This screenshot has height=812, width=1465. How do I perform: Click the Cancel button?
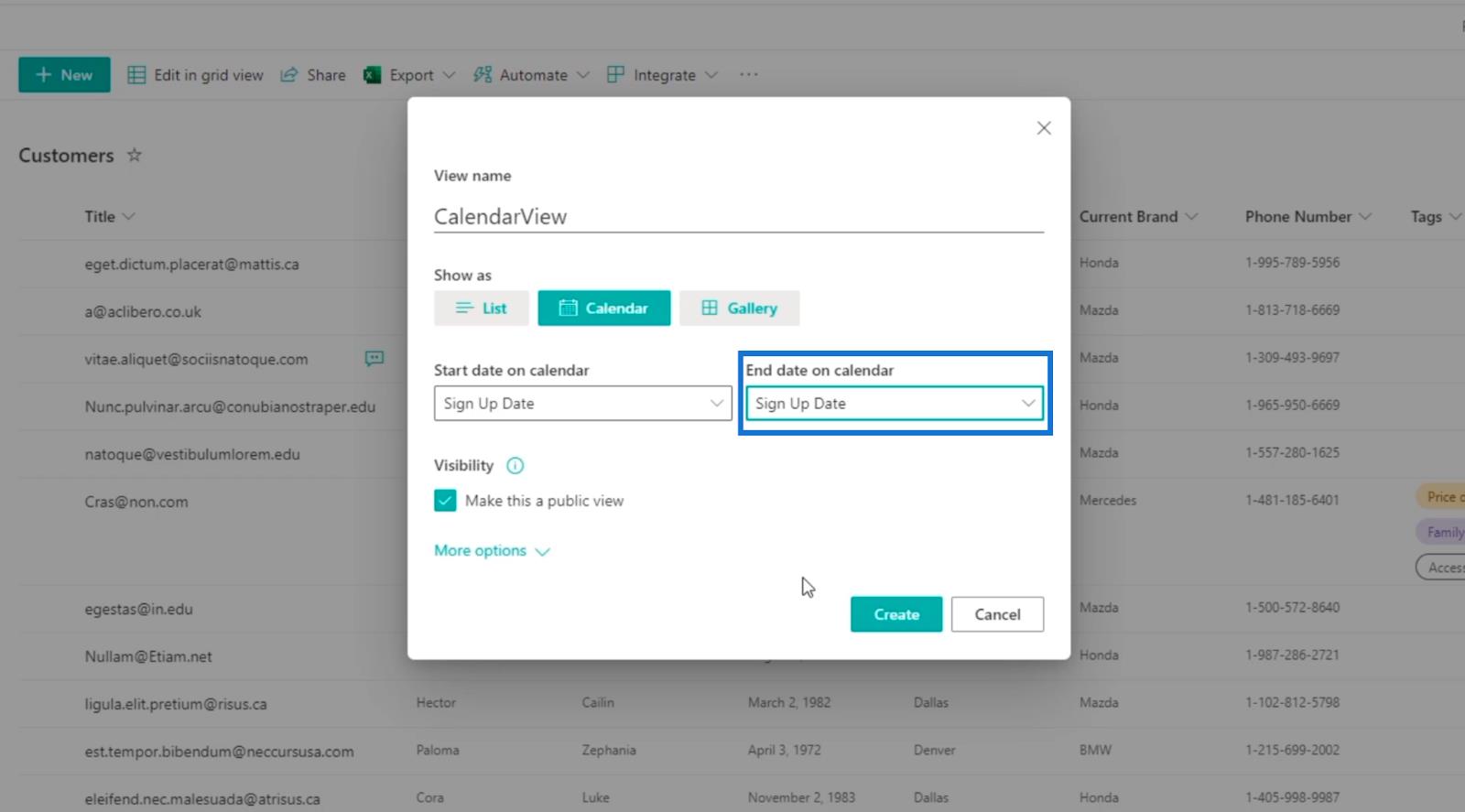coord(997,614)
